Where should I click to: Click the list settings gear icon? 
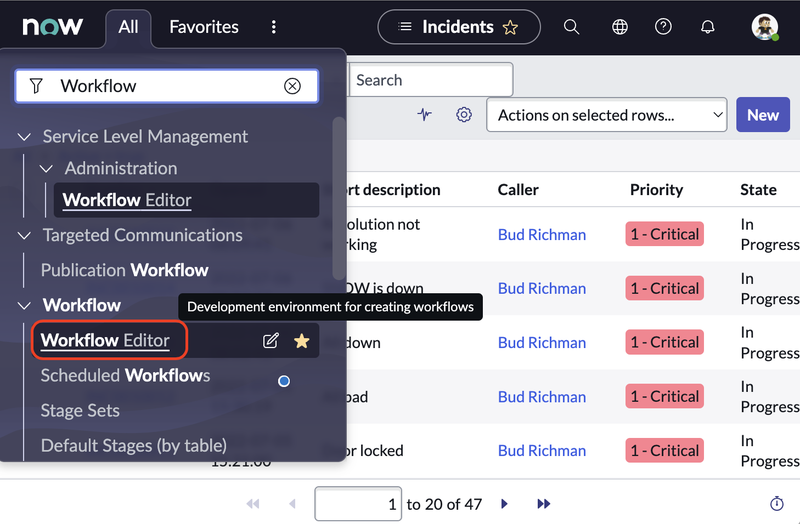pos(464,115)
